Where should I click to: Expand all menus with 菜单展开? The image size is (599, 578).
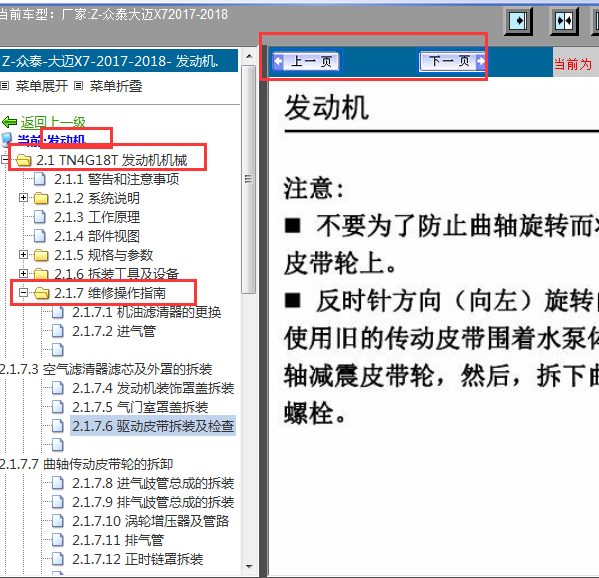point(42,86)
